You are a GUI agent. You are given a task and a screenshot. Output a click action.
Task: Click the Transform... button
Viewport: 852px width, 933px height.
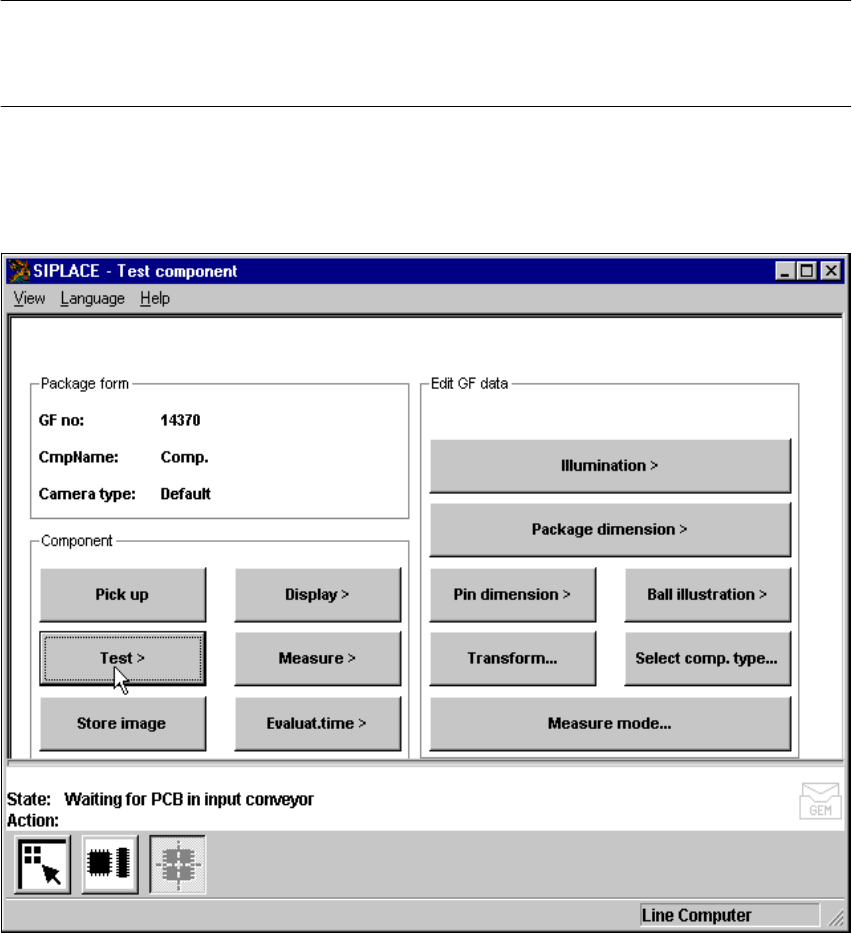[513, 659]
